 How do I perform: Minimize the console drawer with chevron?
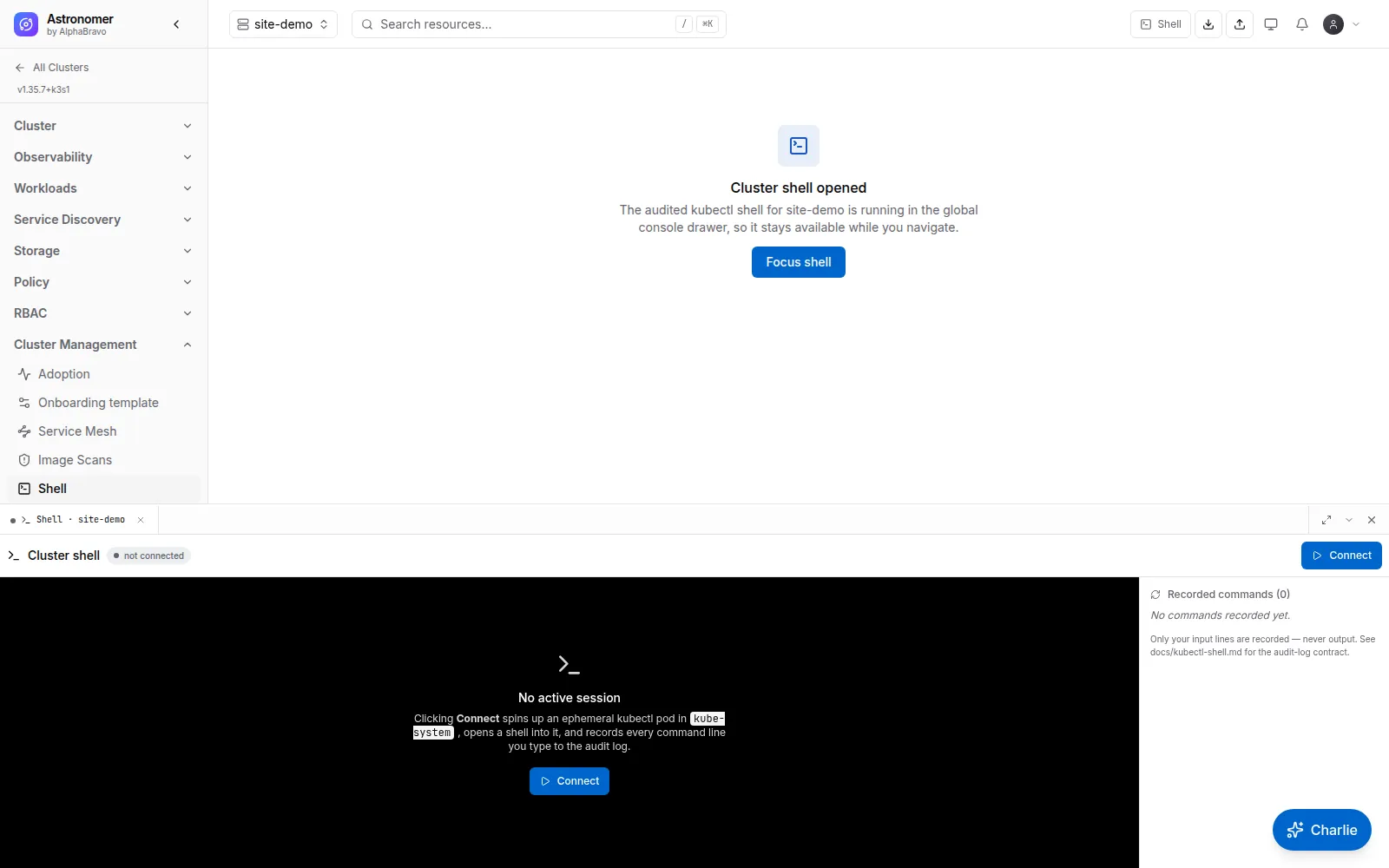pos(1349,520)
